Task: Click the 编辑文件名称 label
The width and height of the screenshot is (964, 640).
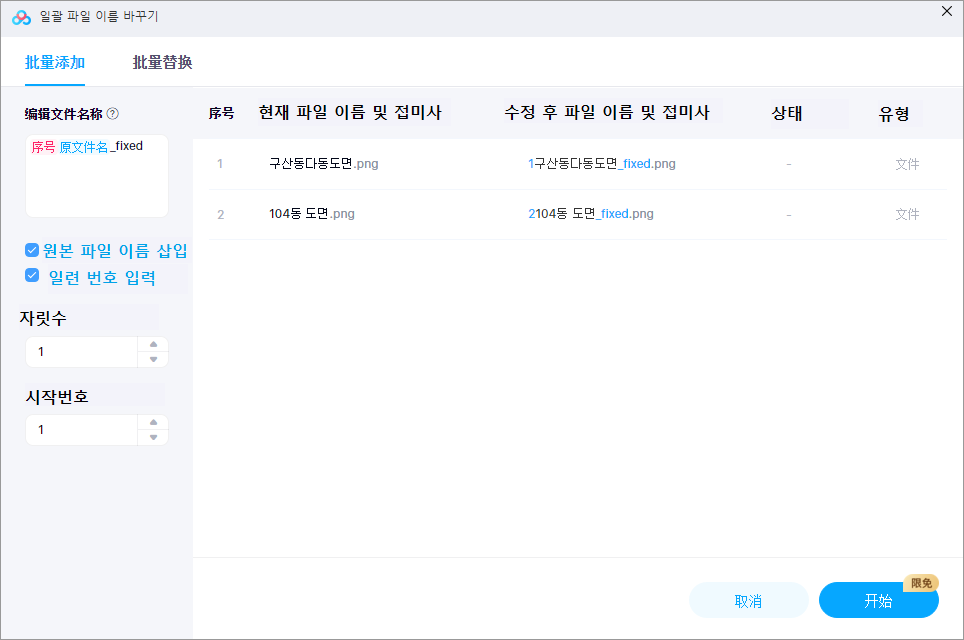Action: point(63,114)
